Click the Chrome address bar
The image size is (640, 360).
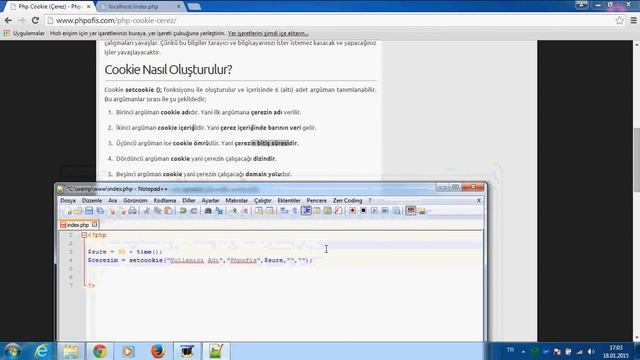(x=331, y=20)
